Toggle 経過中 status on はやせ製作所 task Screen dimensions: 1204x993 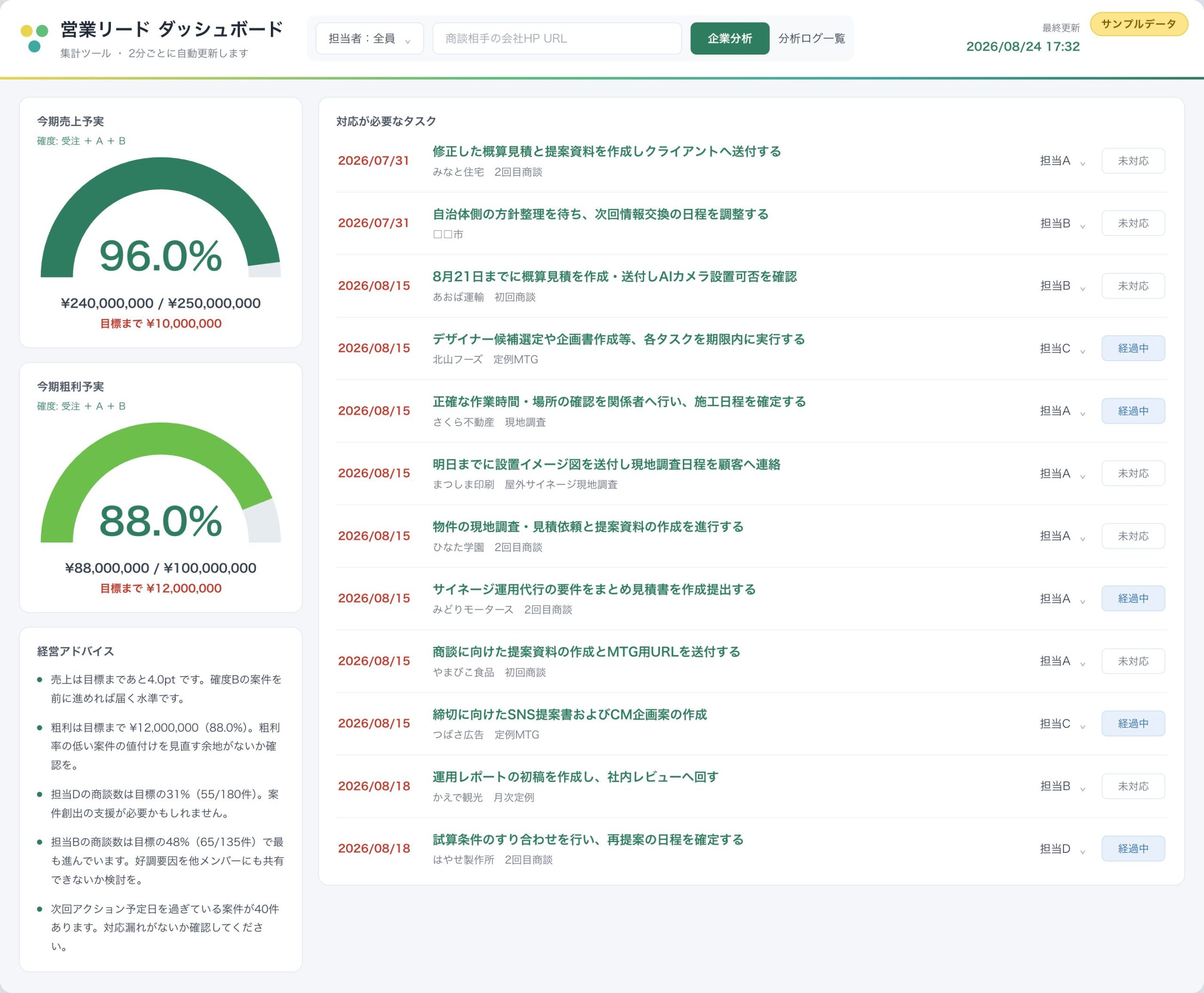pyautogui.click(x=1133, y=849)
